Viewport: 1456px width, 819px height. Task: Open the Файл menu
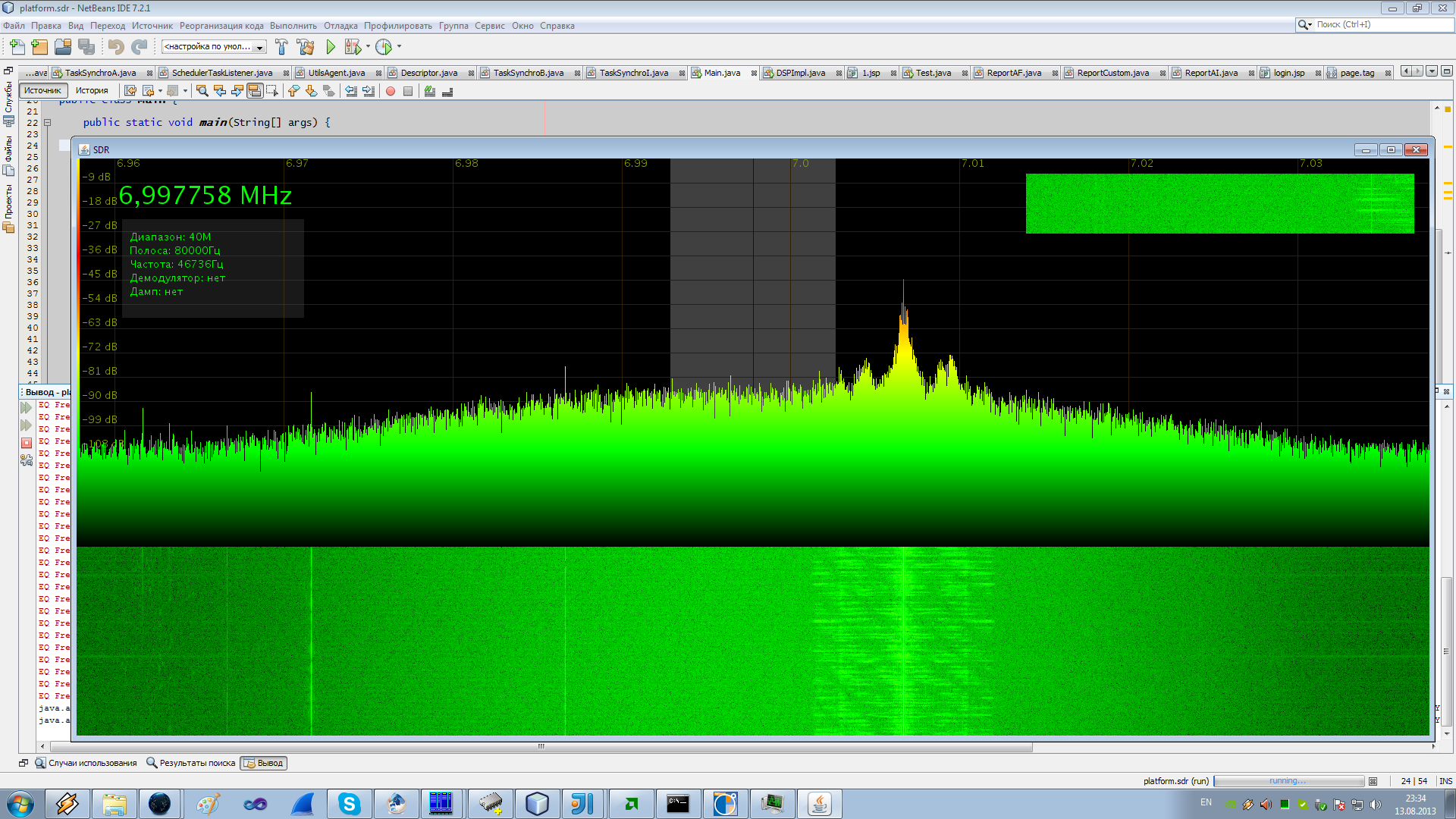pos(14,26)
